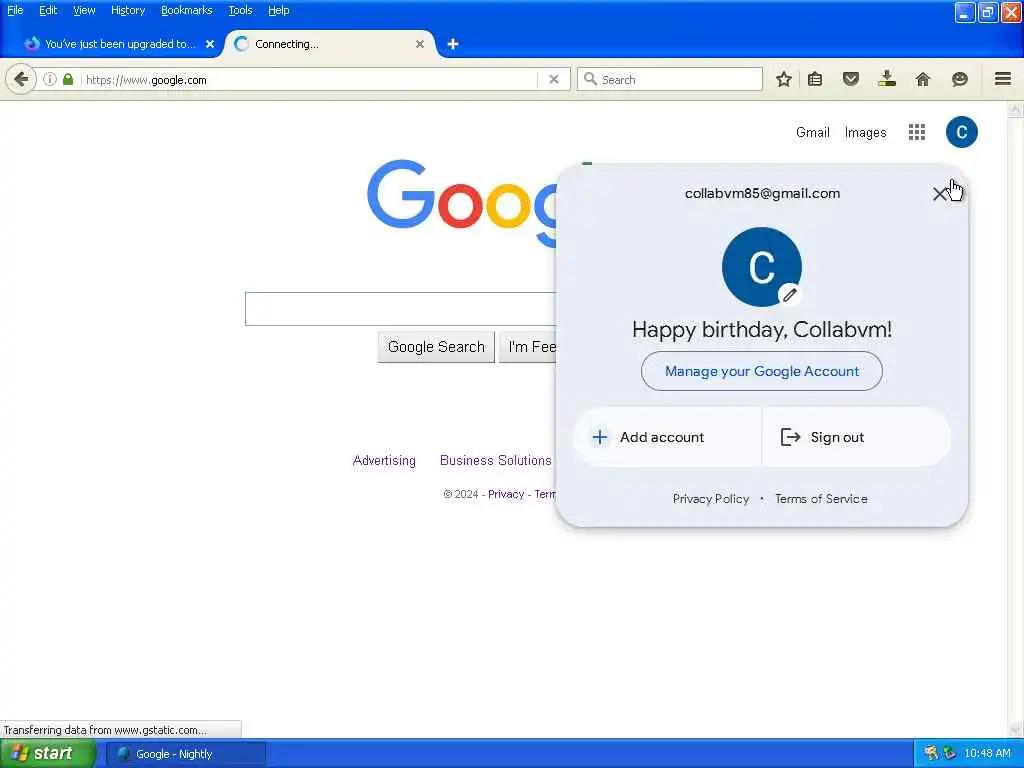Sign out of the Google account
Screen dimensions: 1024x768
(x=856, y=437)
